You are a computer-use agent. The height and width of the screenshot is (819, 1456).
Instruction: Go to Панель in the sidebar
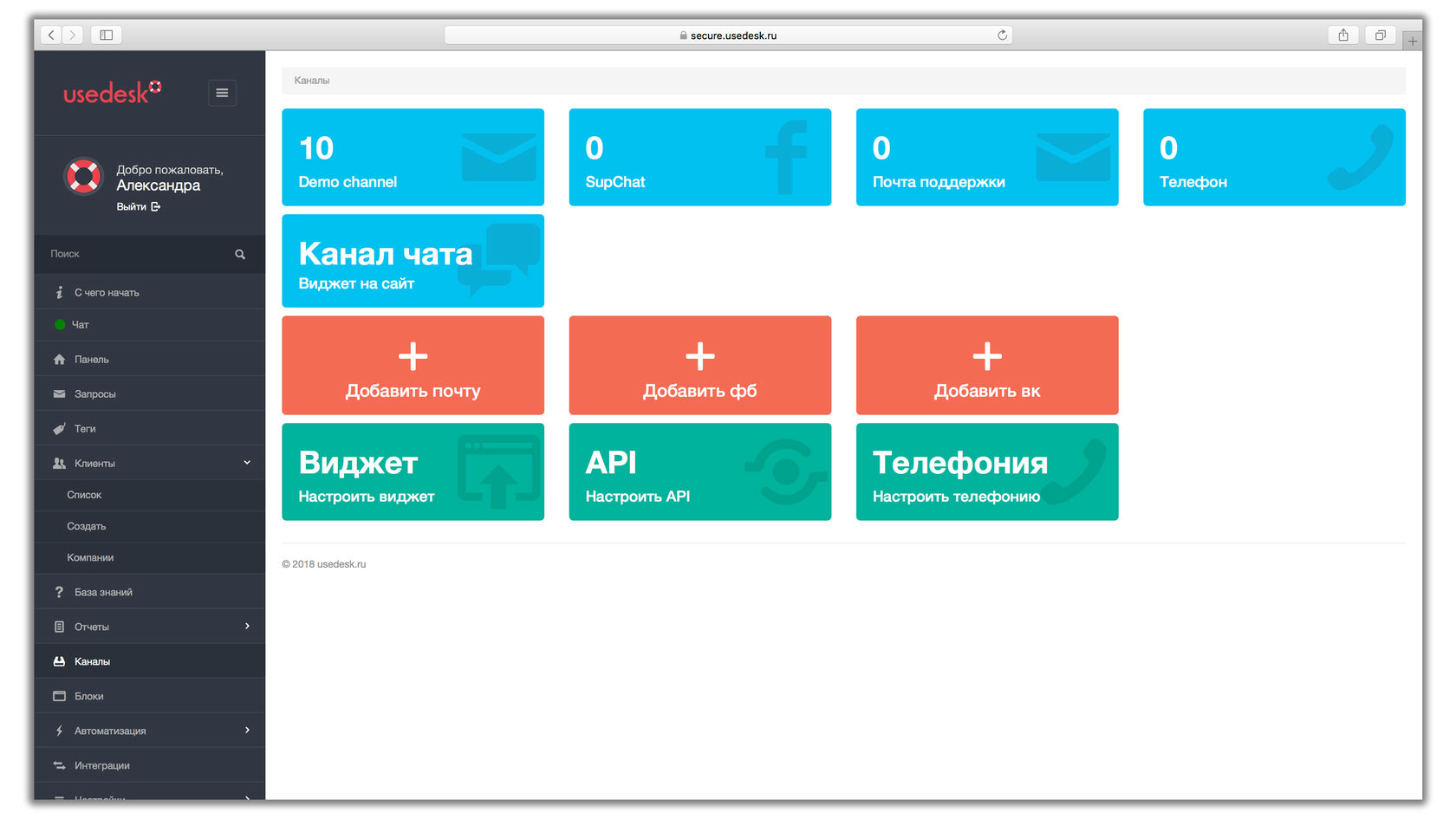(x=150, y=359)
